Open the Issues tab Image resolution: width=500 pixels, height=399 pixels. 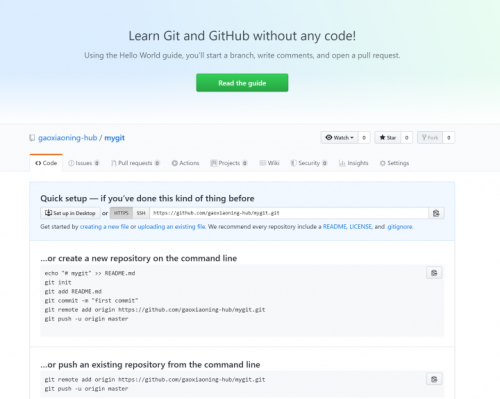coord(84,163)
